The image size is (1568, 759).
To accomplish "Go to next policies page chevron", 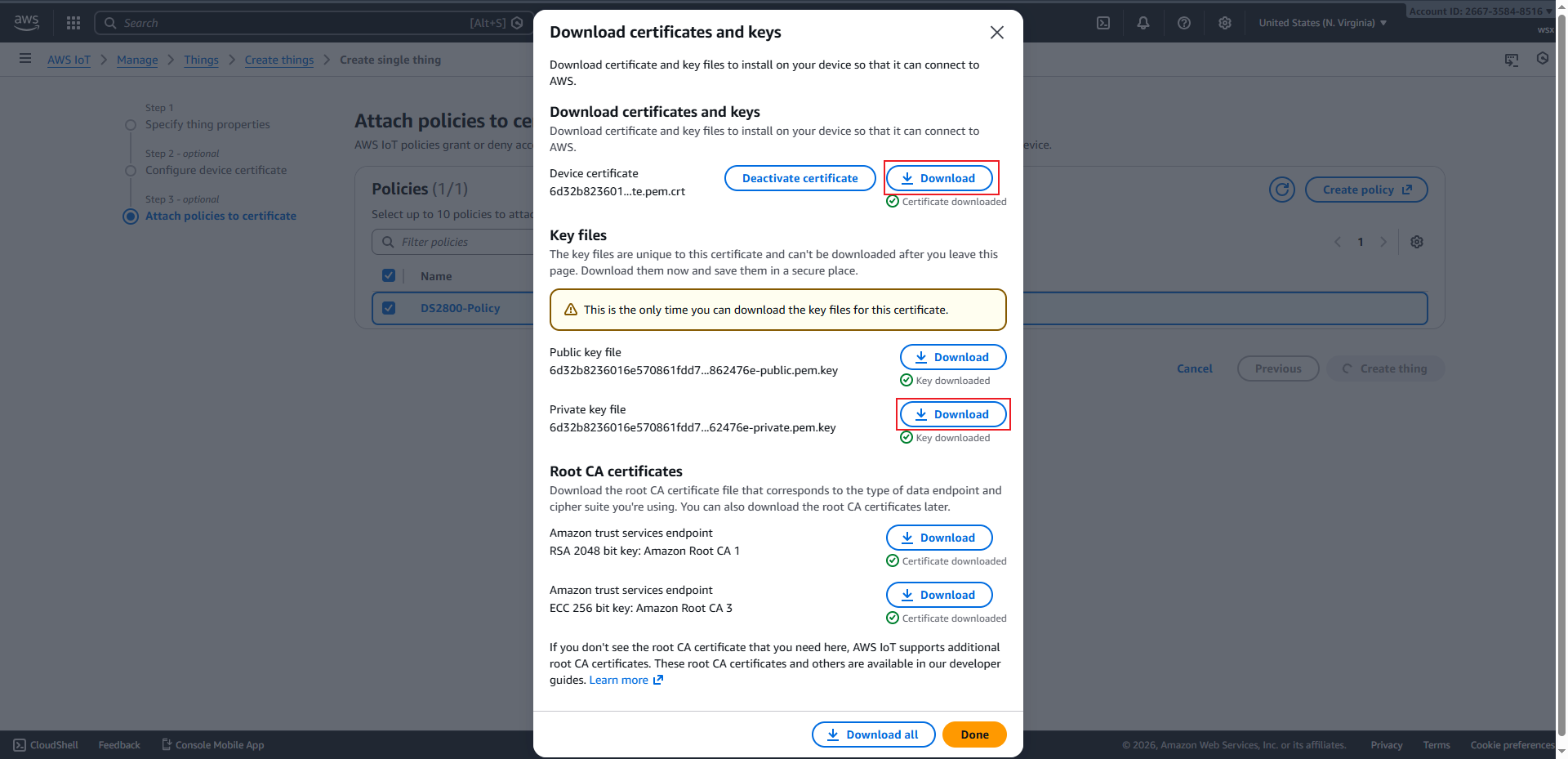I will tap(1383, 242).
